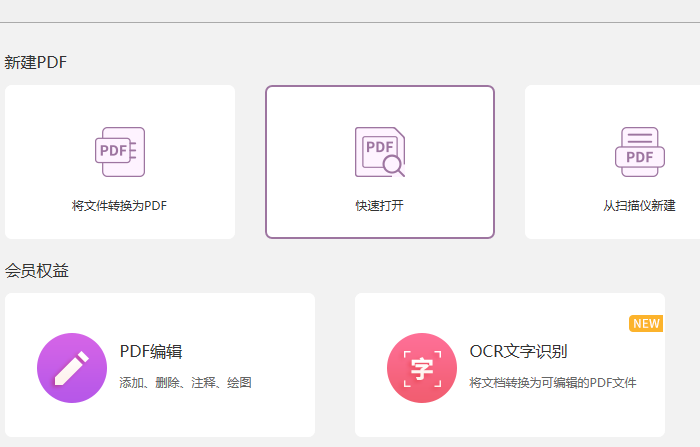Click the 快速打开 label
Image resolution: width=700 pixels, height=447 pixels.
pos(379,206)
